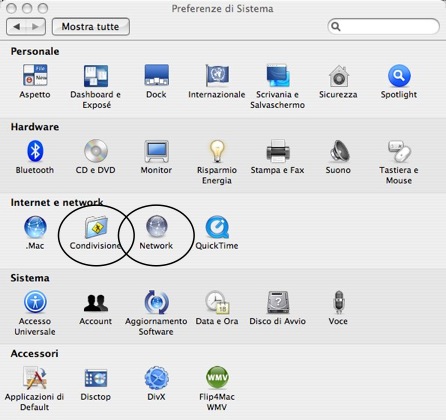446x420 pixels.
Task: Close the Preferenze di Sistema window
Action: (x=11, y=8)
